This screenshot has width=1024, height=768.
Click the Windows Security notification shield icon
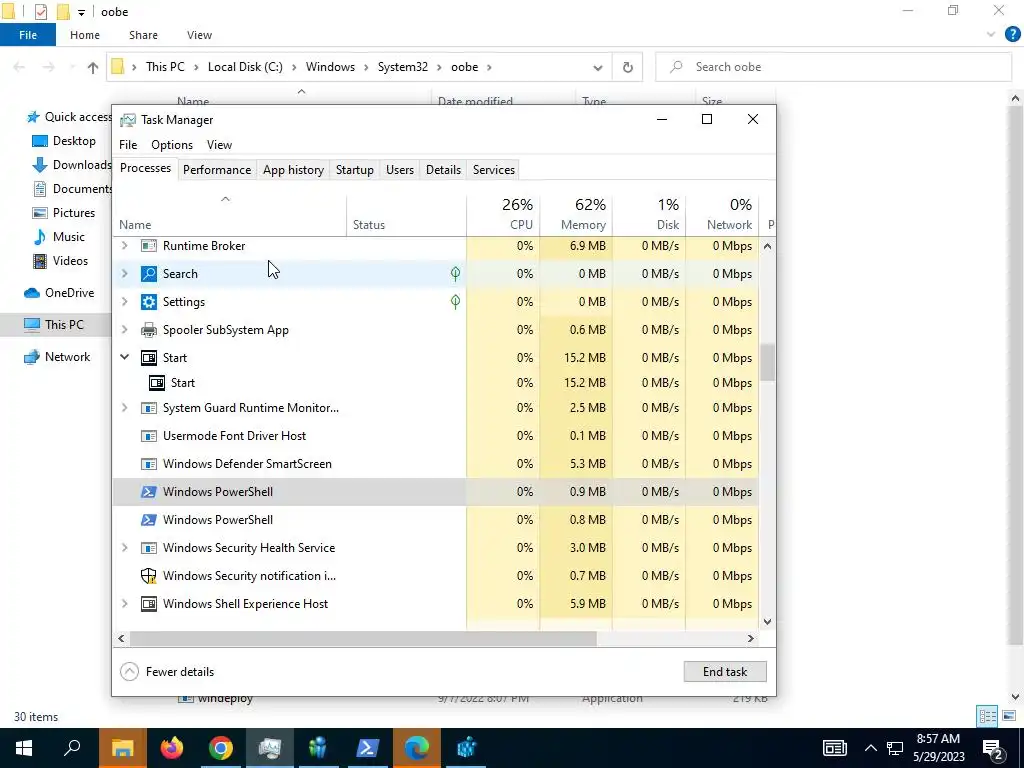[x=149, y=576]
